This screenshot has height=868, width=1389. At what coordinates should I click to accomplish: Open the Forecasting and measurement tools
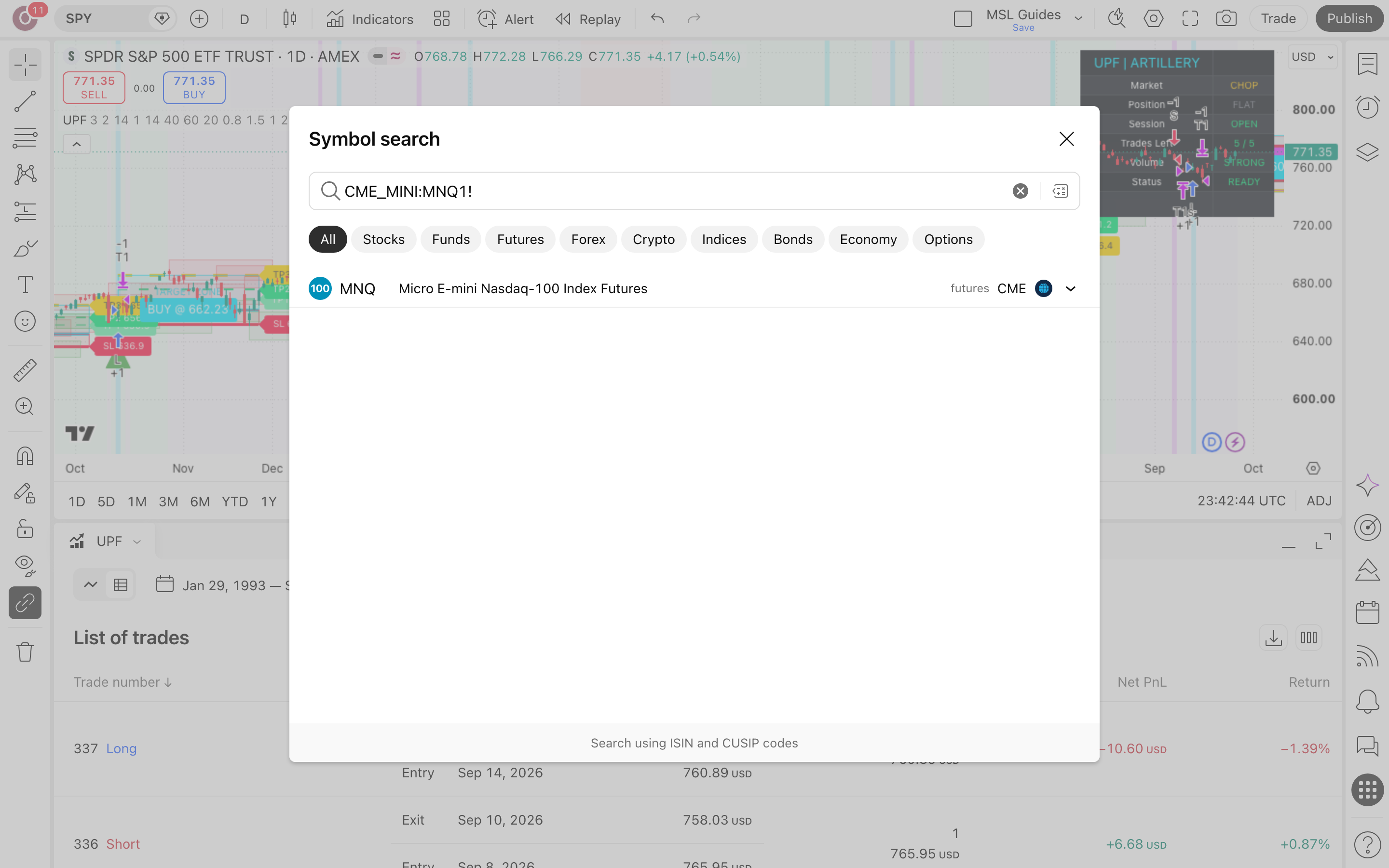(25, 211)
